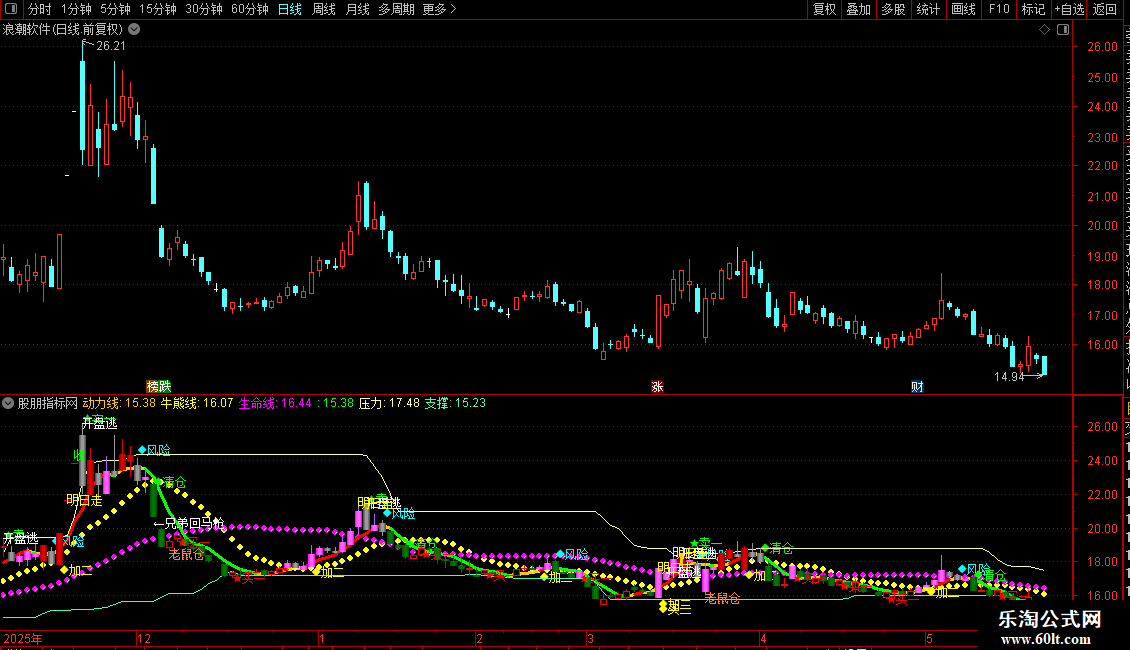Screen dimensions: 1130x650
Task: Click the 返回 back button
Action: [1105, 9]
